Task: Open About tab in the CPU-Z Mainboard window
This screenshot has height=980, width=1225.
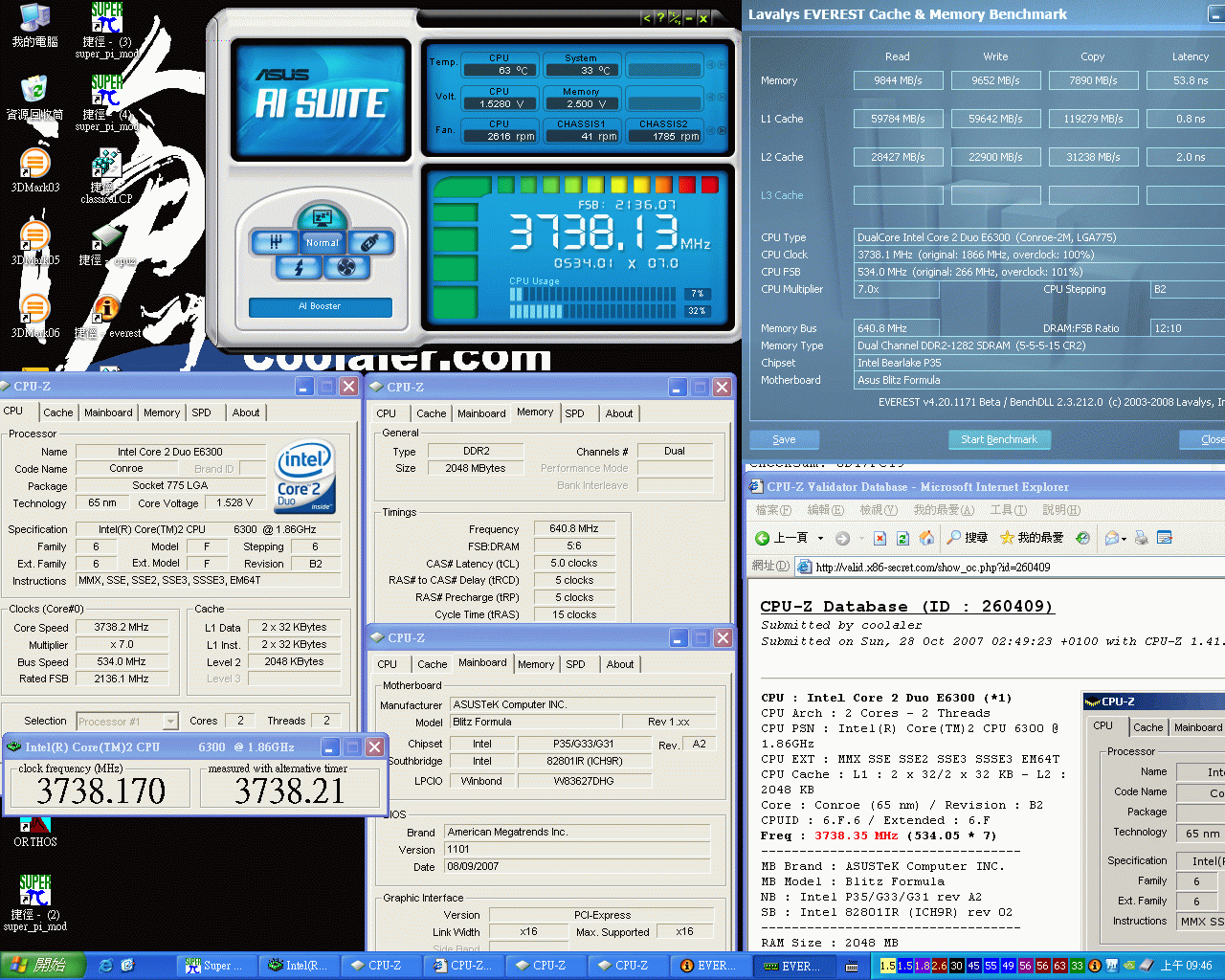Action: 620,664
